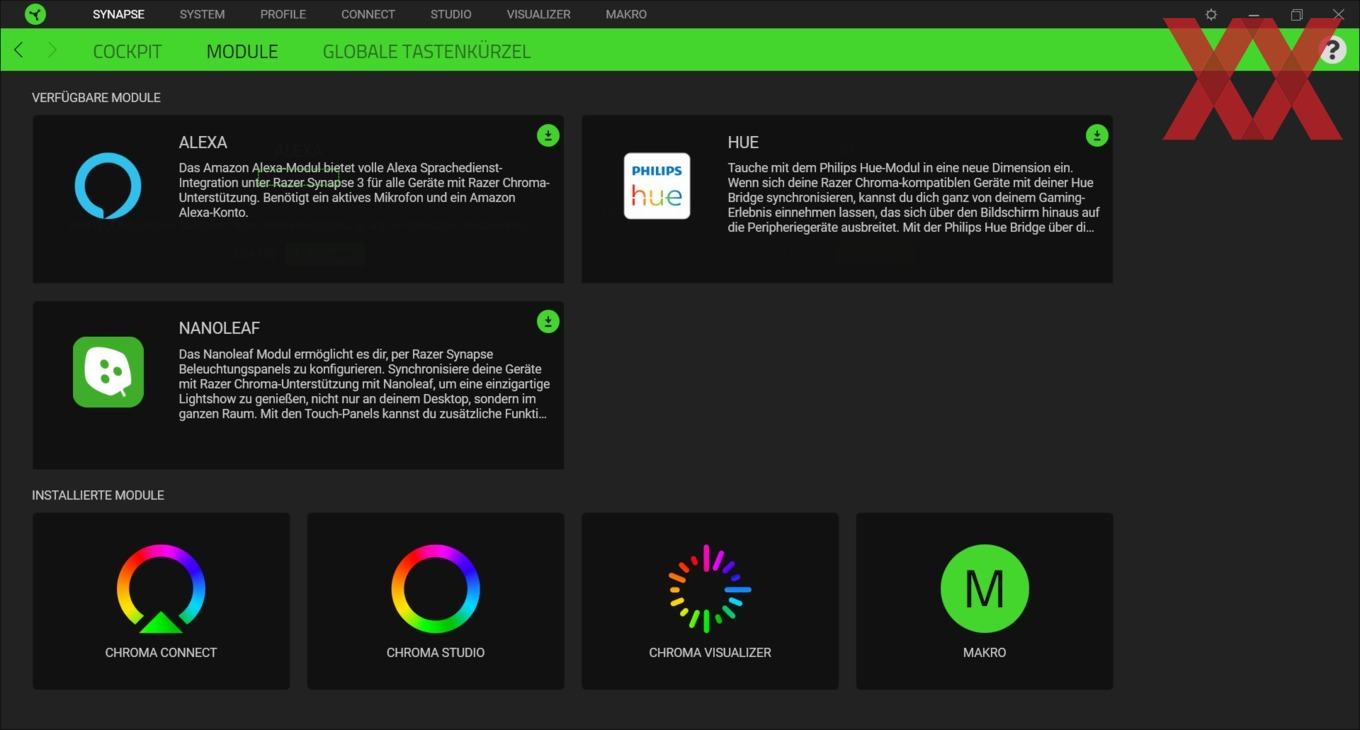Click the Alexa module description text

click(x=364, y=190)
